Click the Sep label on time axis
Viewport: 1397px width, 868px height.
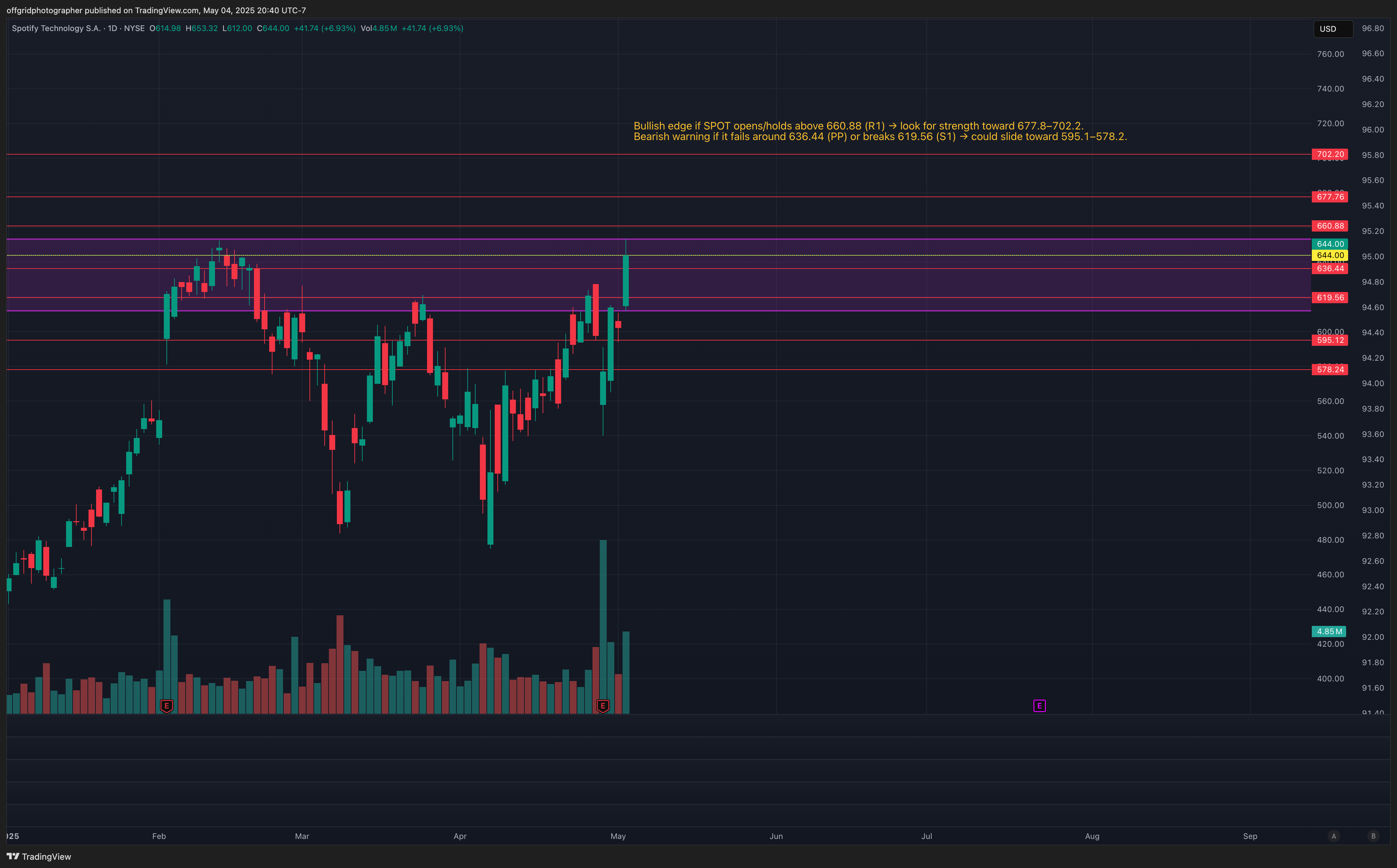pos(1250,836)
